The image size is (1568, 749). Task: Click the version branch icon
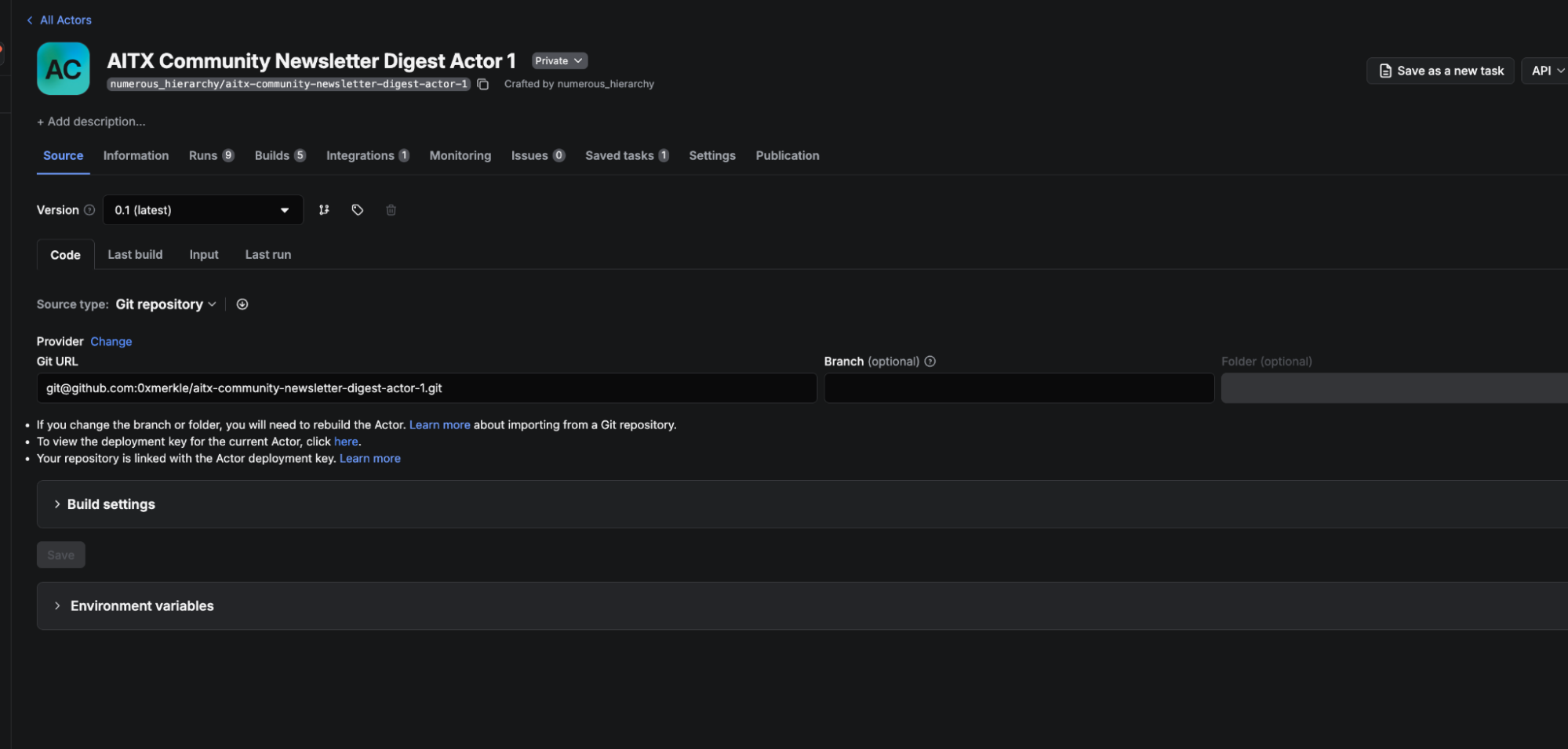[324, 210]
